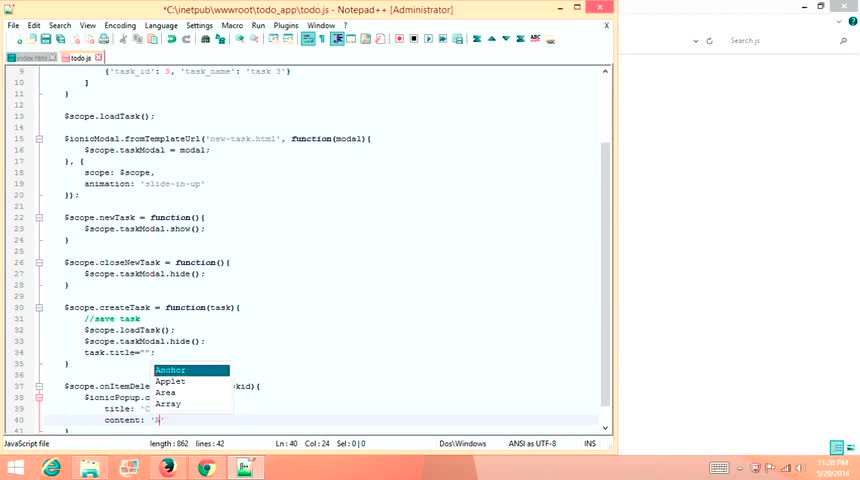Screen dimensions: 860x480
Task: Click the Open file toolbar icon
Action: click(32, 39)
